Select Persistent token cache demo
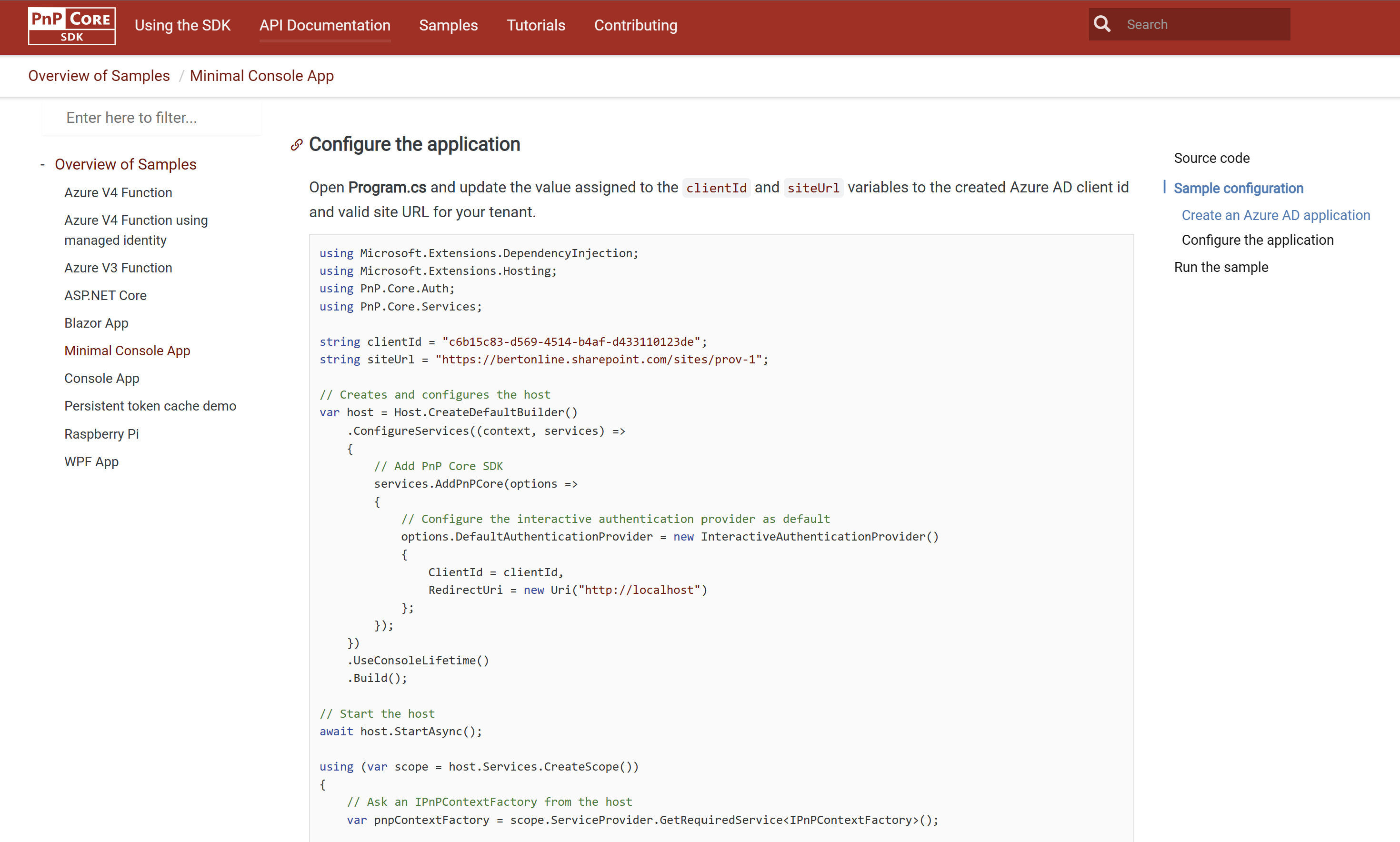 pyautogui.click(x=150, y=406)
